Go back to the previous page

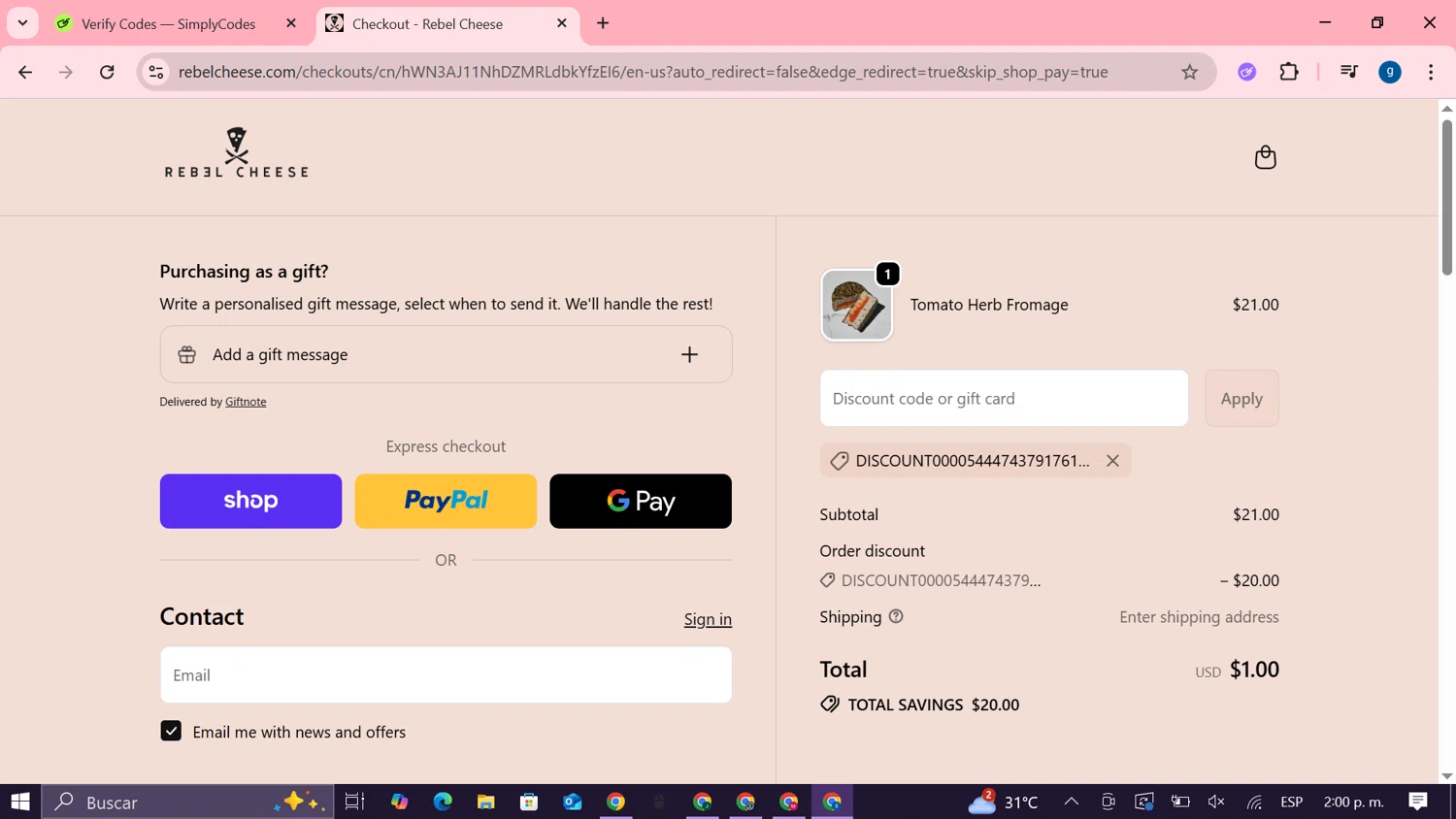(25, 72)
